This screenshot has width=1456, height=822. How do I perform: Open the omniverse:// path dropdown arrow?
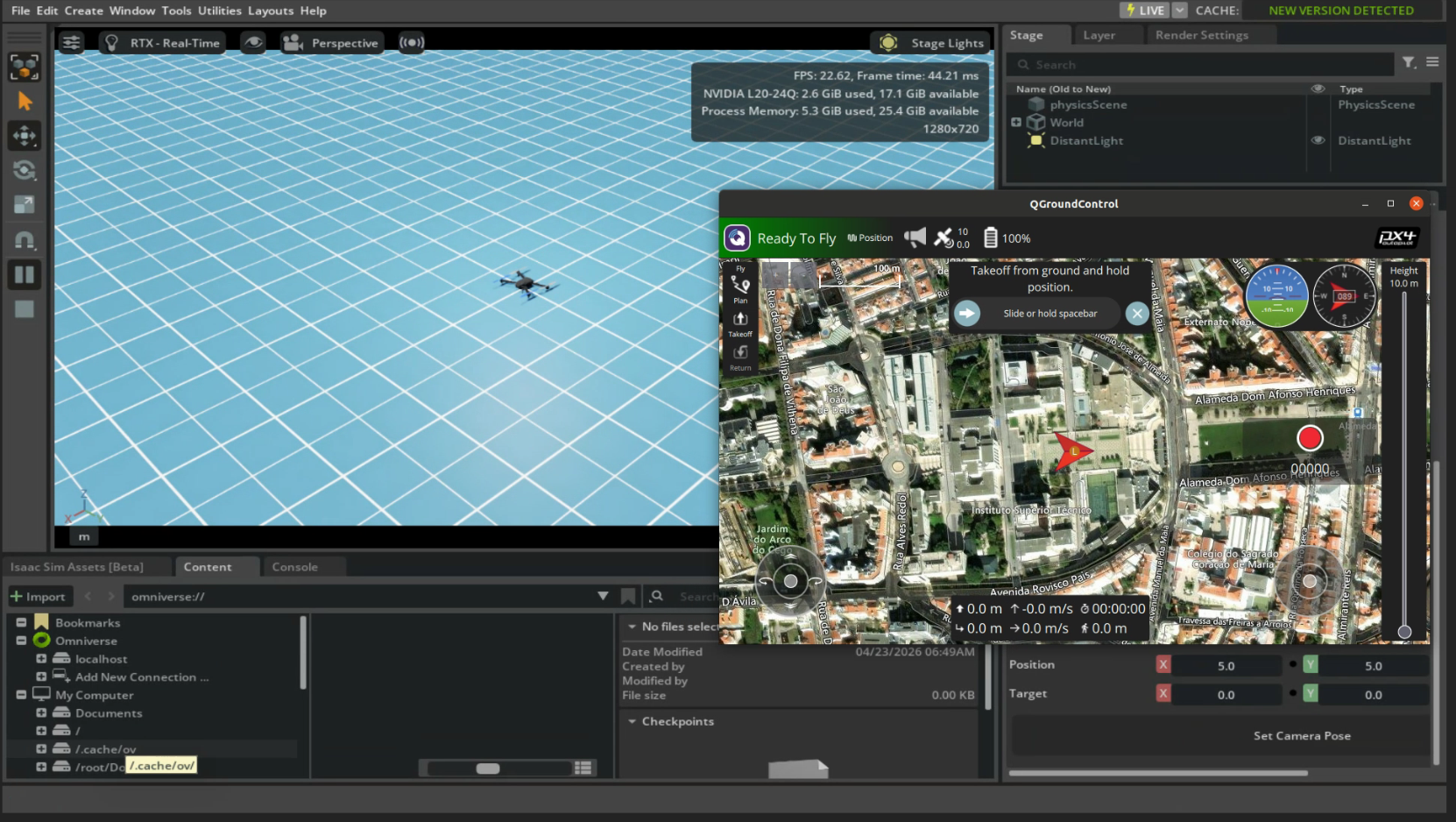[603, 596]
